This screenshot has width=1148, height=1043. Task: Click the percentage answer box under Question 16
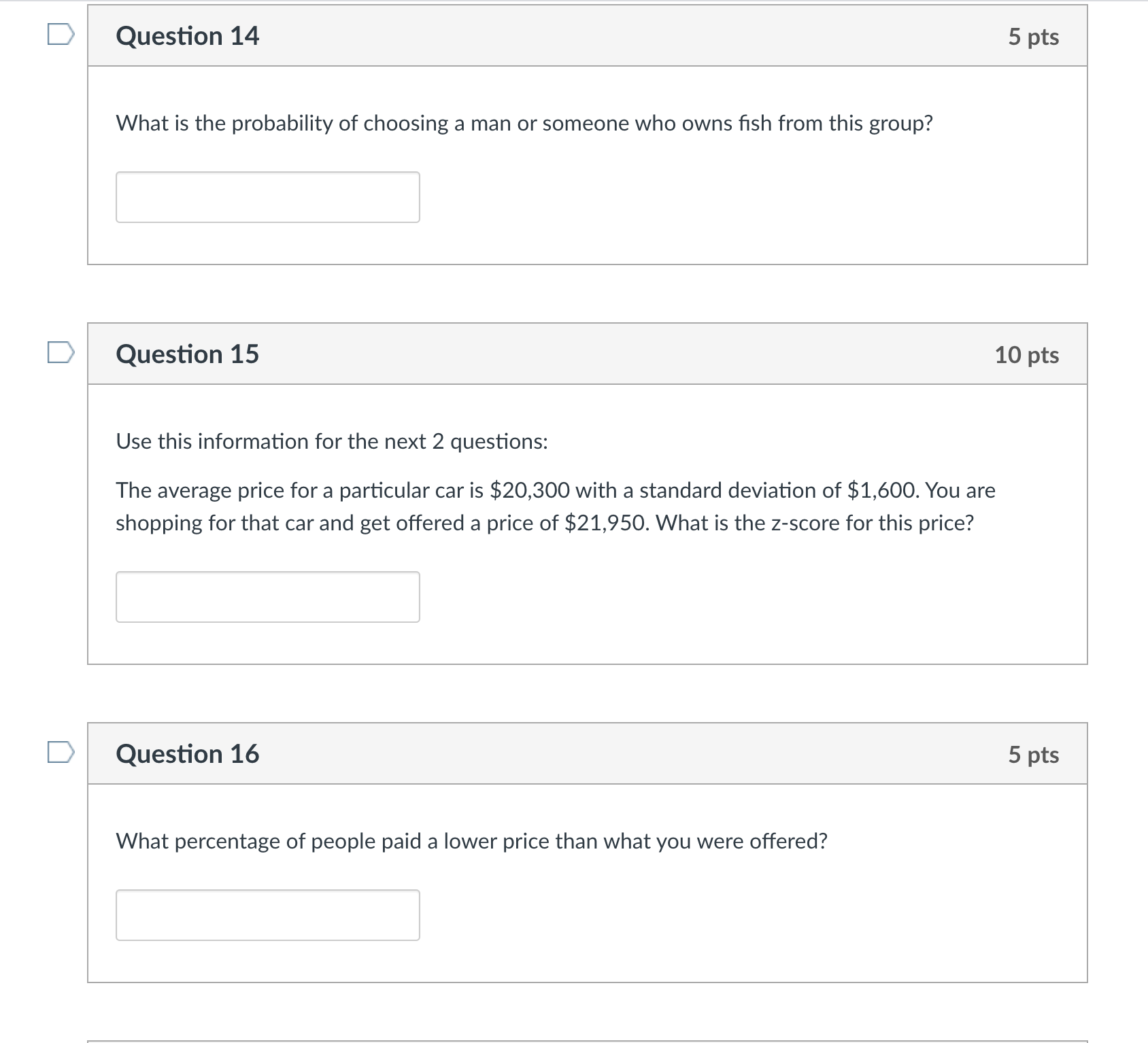coord(268,914)
